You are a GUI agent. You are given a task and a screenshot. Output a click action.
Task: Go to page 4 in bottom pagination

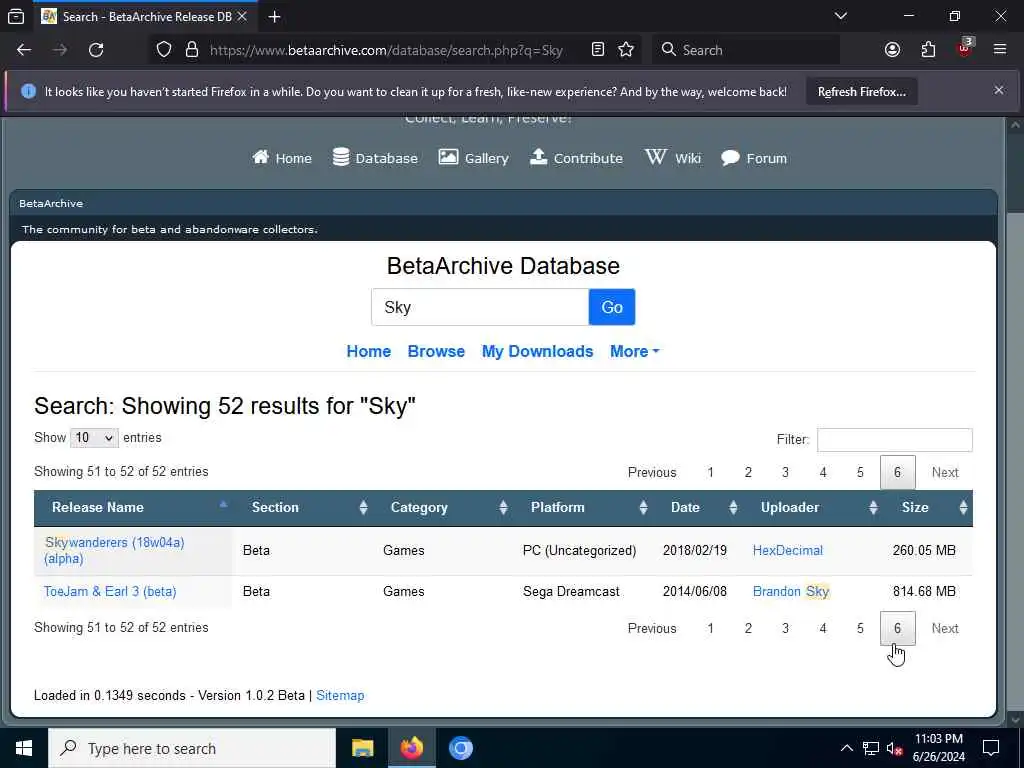823,628
